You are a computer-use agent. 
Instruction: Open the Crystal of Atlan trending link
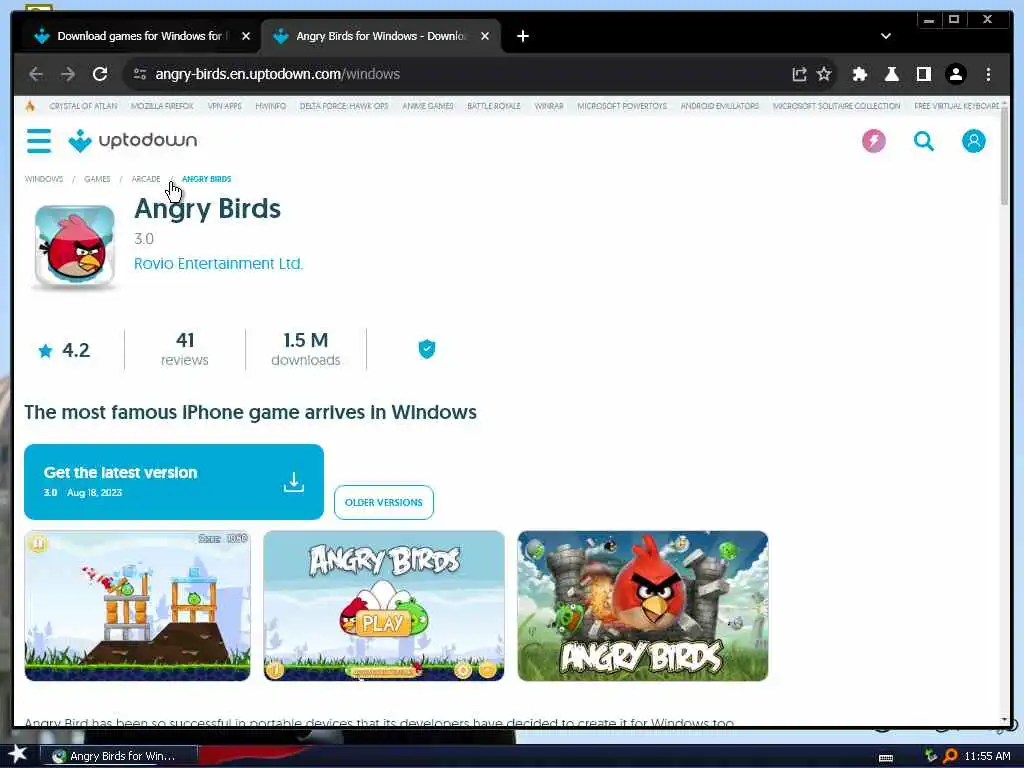tap(83, 106)
